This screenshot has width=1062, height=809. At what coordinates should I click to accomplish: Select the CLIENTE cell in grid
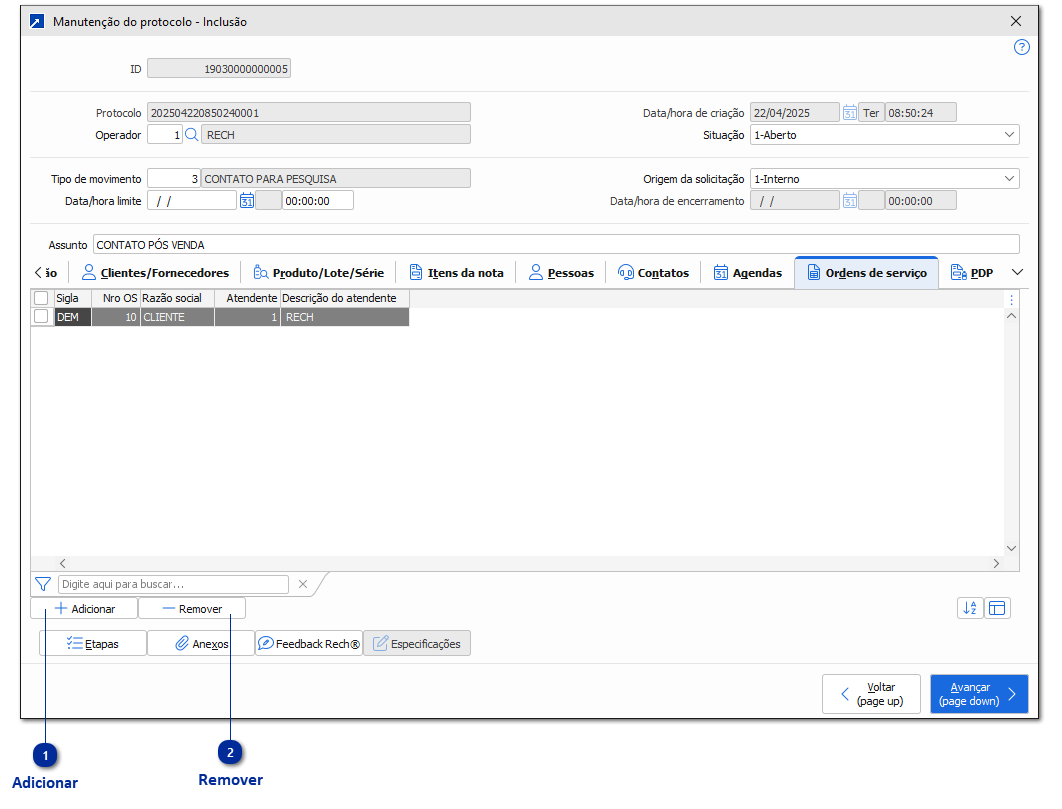tap(177, 317)
